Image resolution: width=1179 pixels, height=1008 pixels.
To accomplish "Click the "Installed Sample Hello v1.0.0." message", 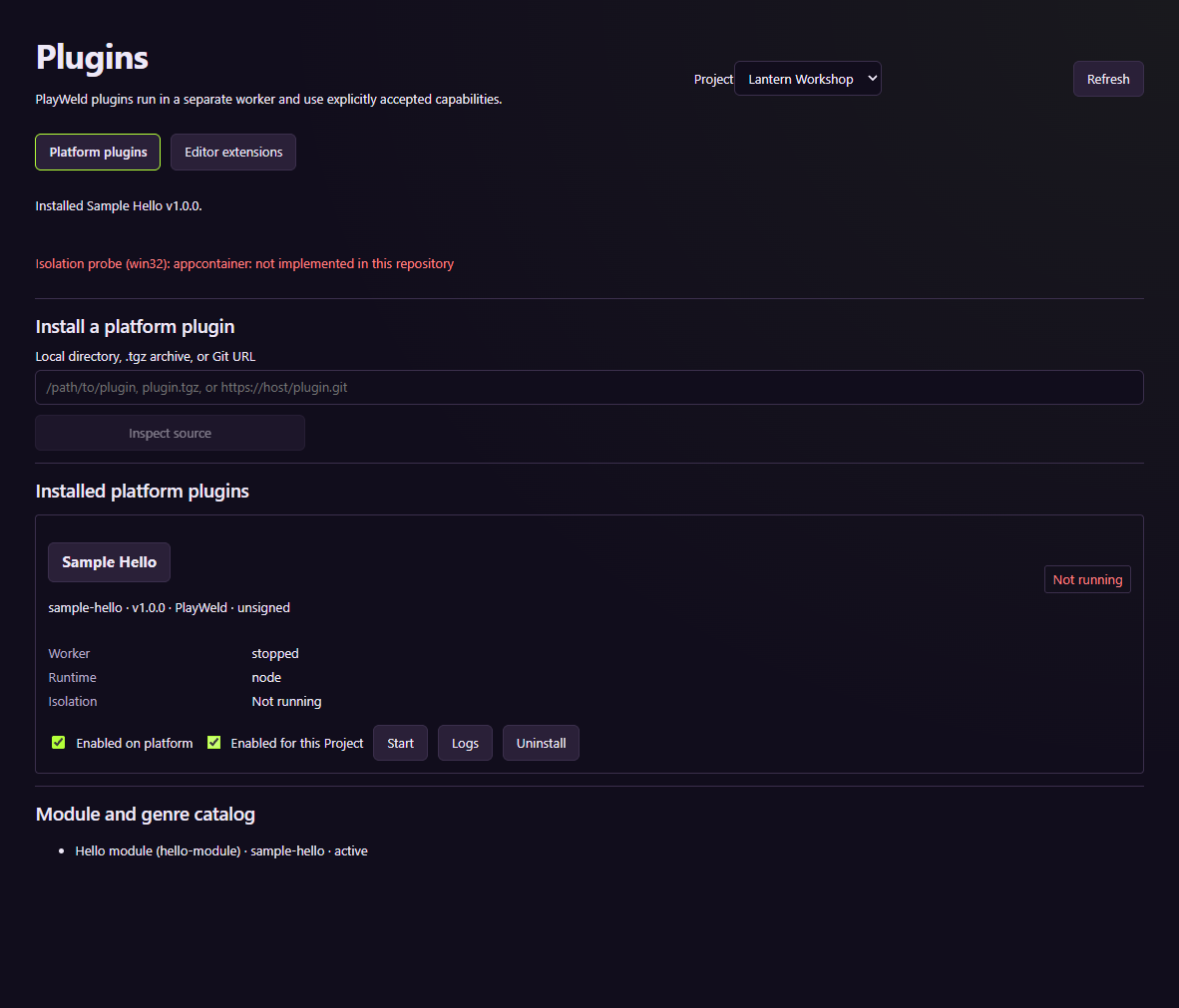I will [119, 206].
